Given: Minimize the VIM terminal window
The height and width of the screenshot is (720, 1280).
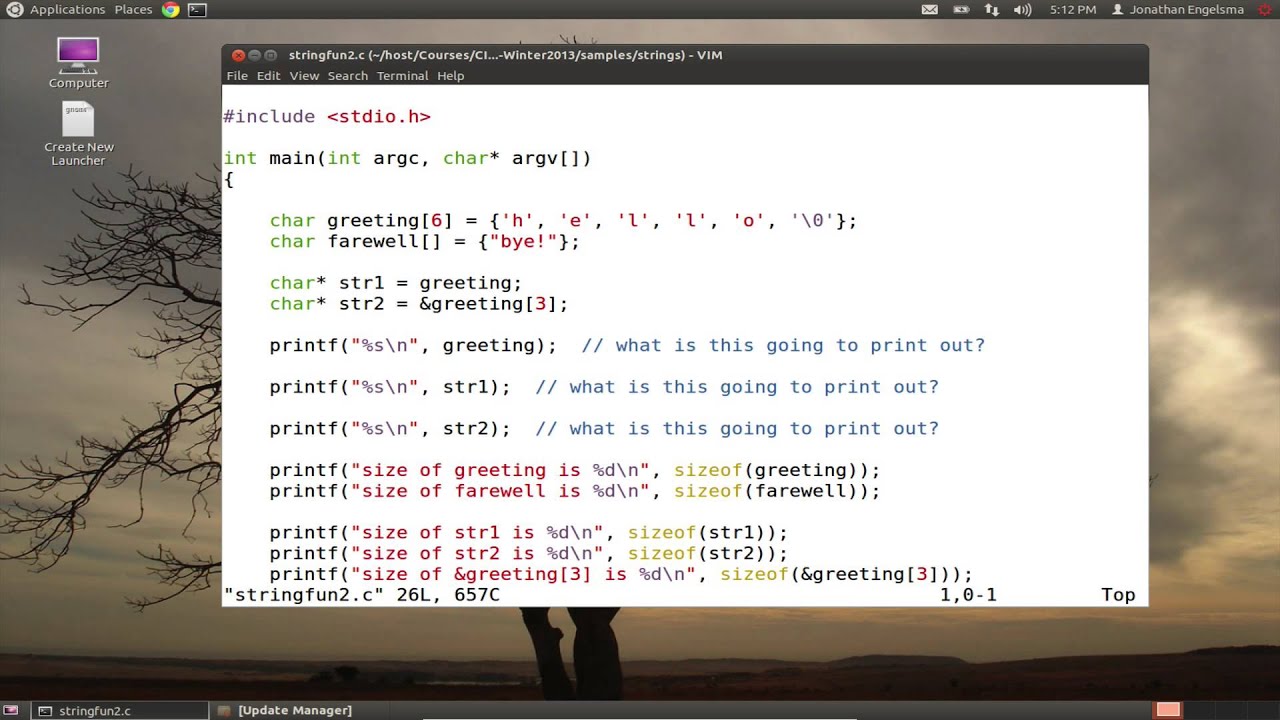Looking at the screenshot, I should point(254,55).
